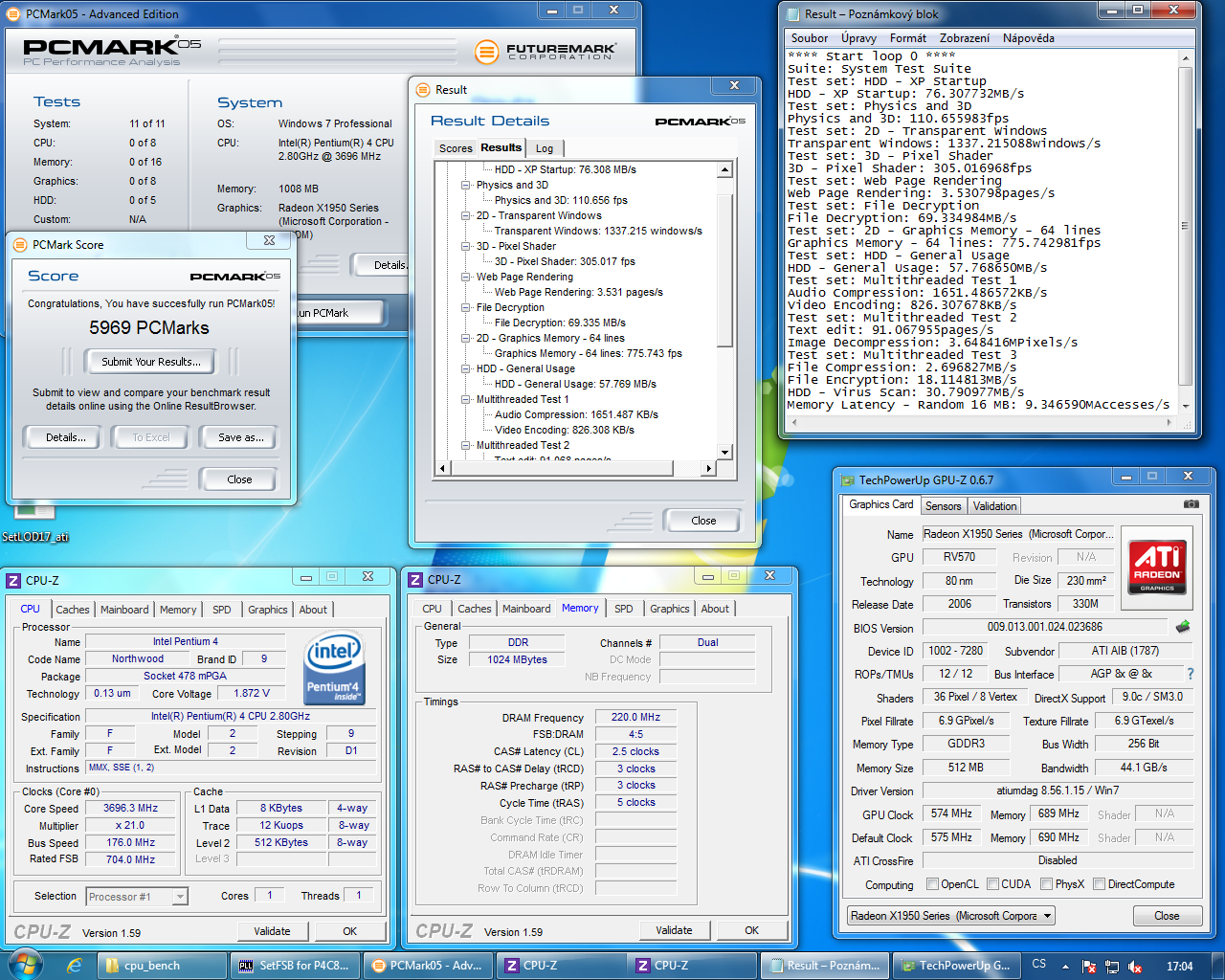This screenshot has height=980, width=1225.
Task: Click the taskbar clock showing 17:04
Action: pos(1179,967)
